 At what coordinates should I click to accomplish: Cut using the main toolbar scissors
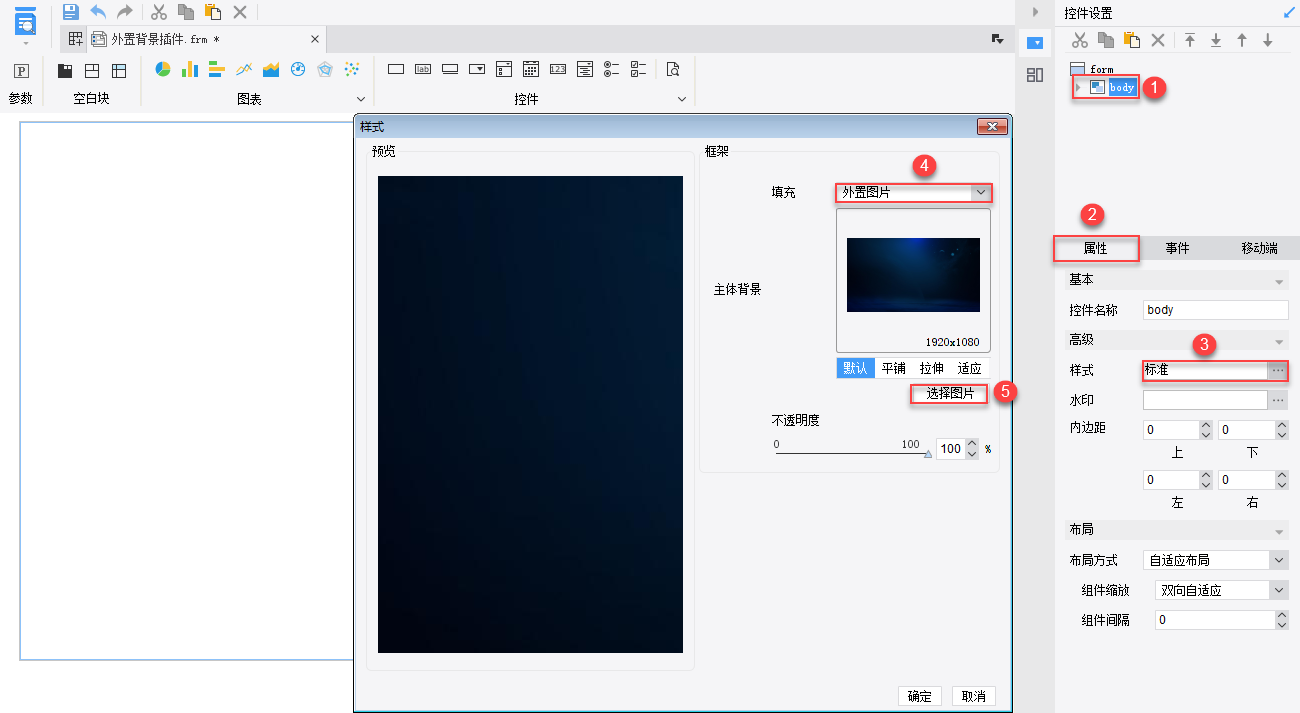click(159, 12)
